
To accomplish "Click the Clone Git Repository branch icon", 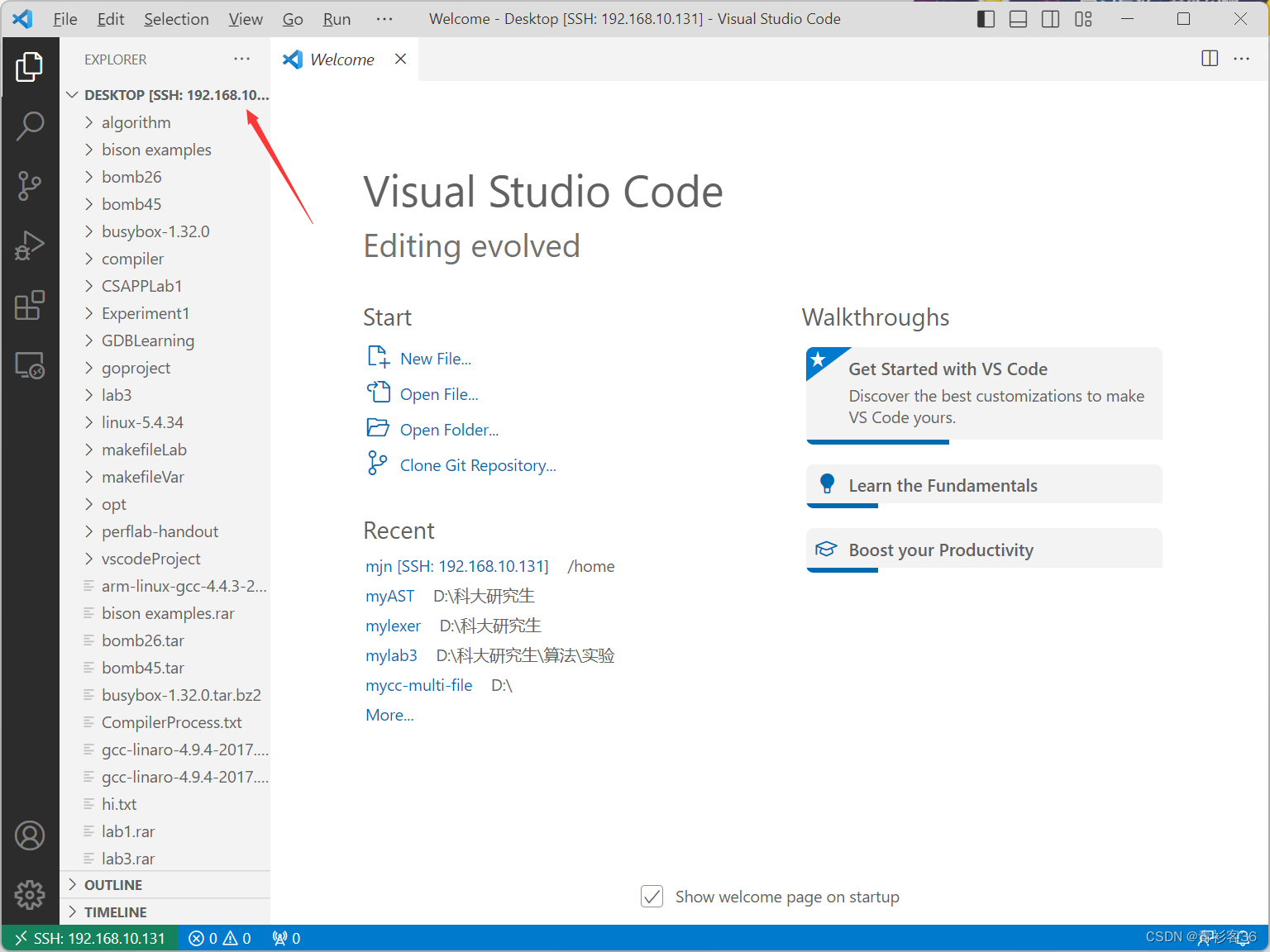I will click(x=377, y=463).
